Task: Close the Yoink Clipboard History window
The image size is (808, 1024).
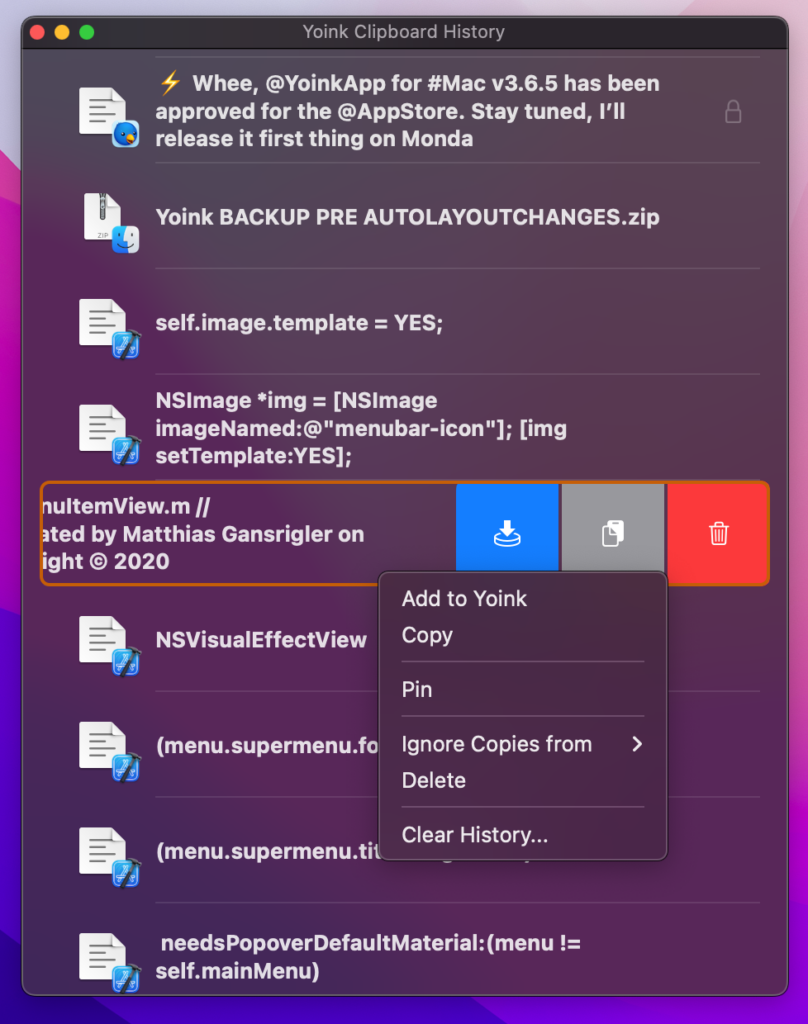Action: [x=37, y=32]
